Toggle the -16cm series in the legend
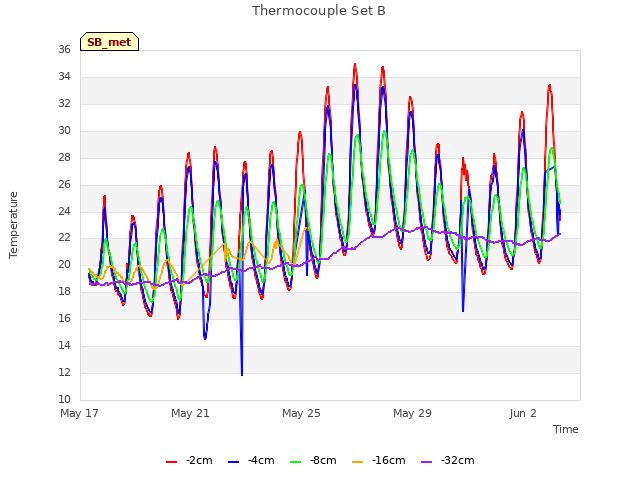Viewport: 640px width, 480px height. click(378, 461)
